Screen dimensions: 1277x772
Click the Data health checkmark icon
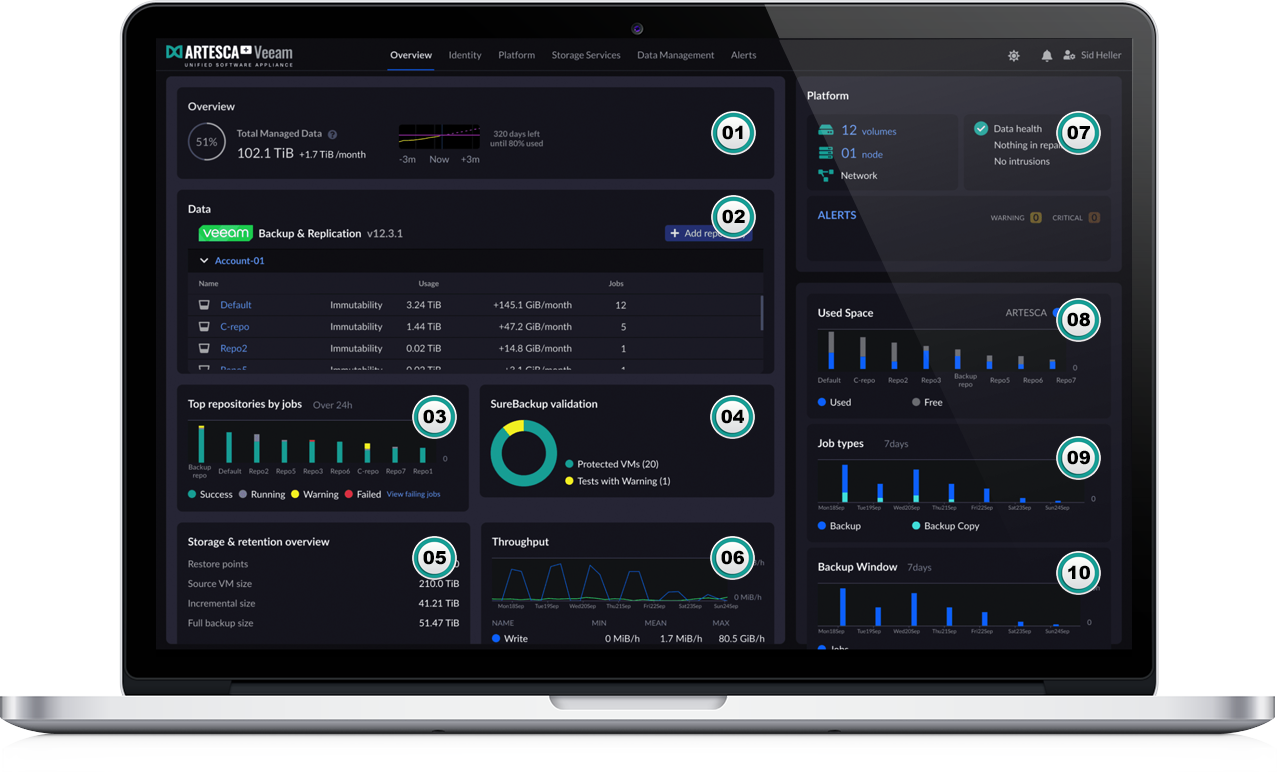coord(981,129)
